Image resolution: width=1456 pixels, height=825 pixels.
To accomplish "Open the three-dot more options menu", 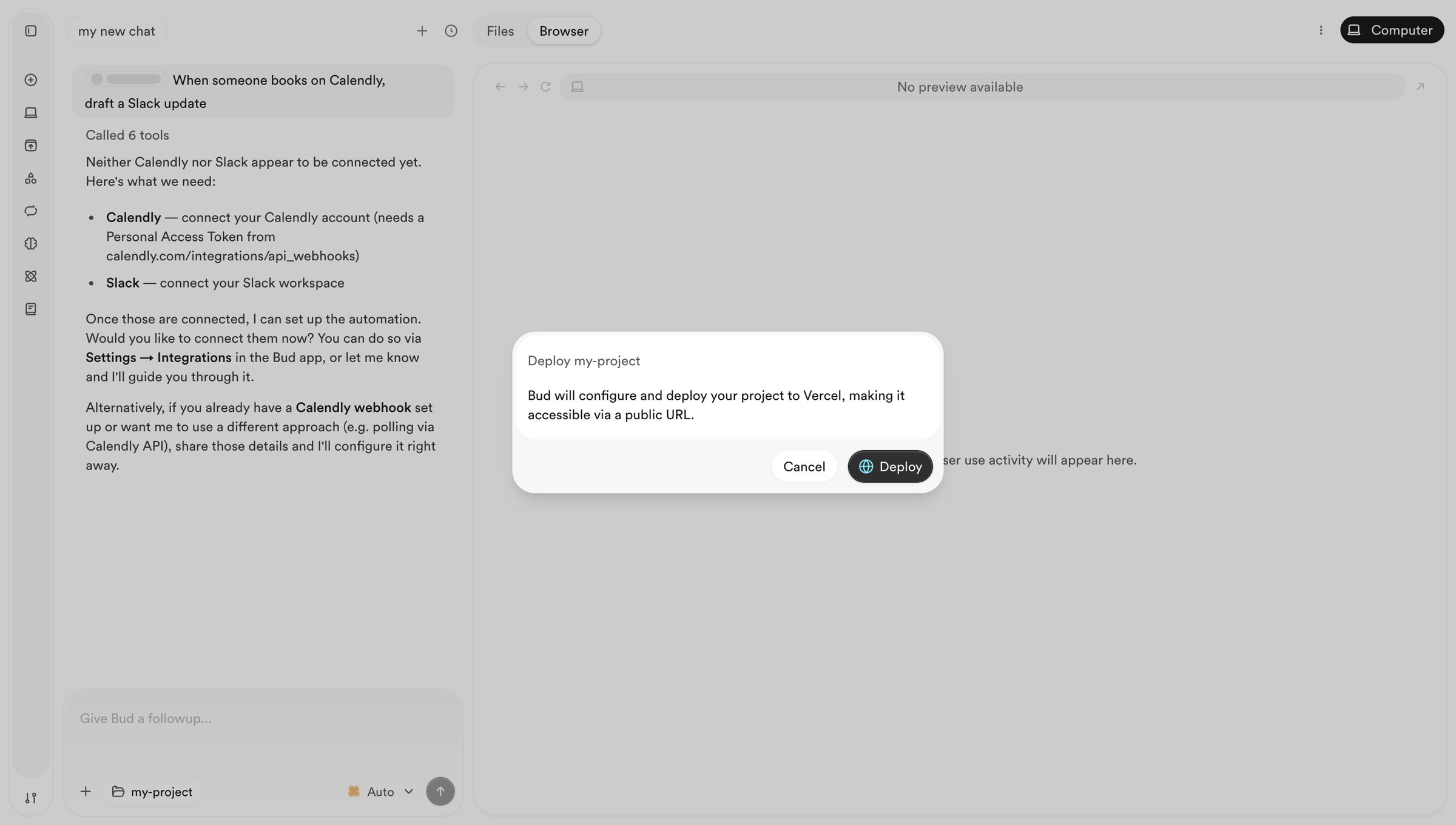I will [x=1321, y=30].
